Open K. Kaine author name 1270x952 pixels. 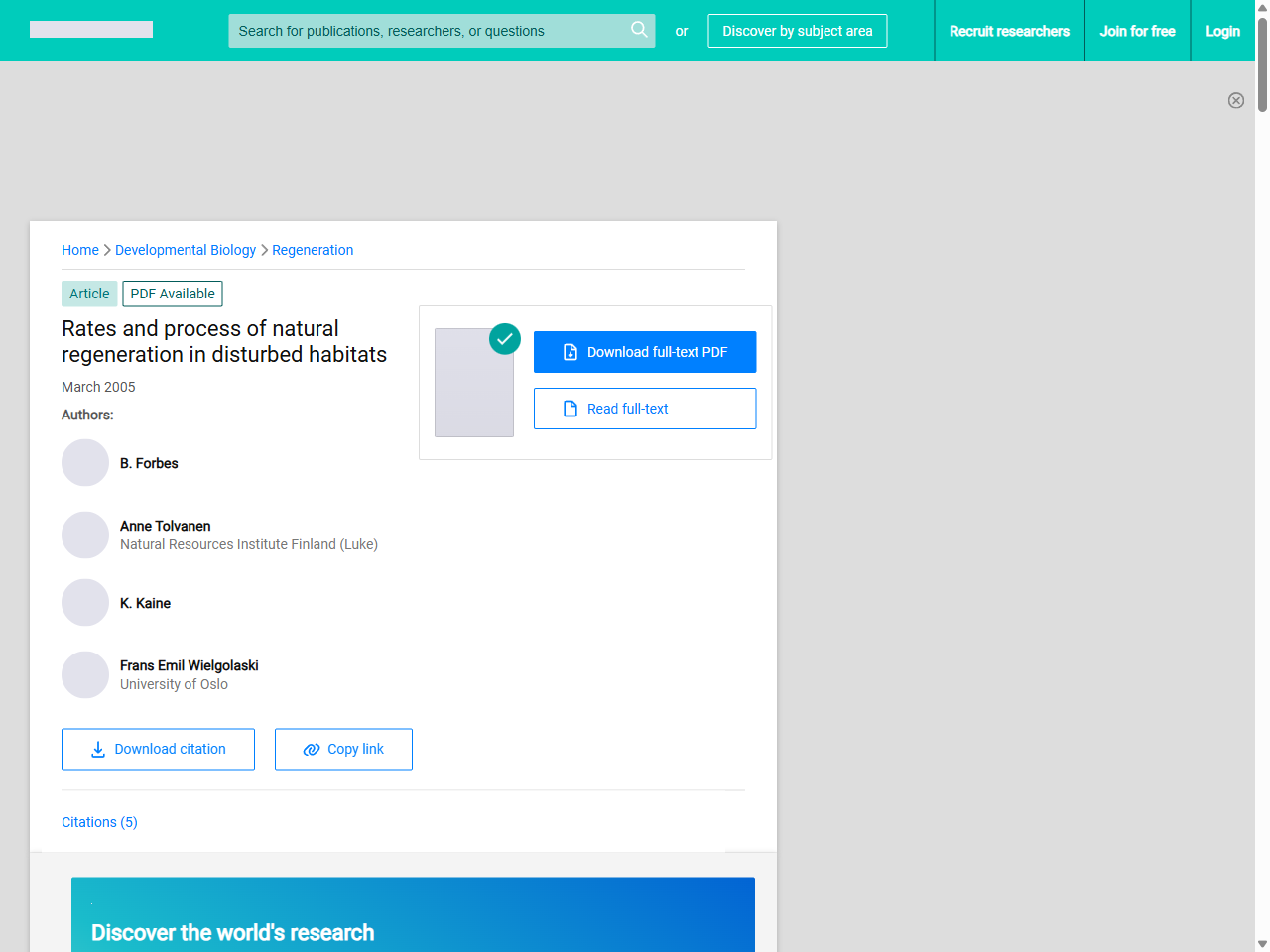coord(145,603)
